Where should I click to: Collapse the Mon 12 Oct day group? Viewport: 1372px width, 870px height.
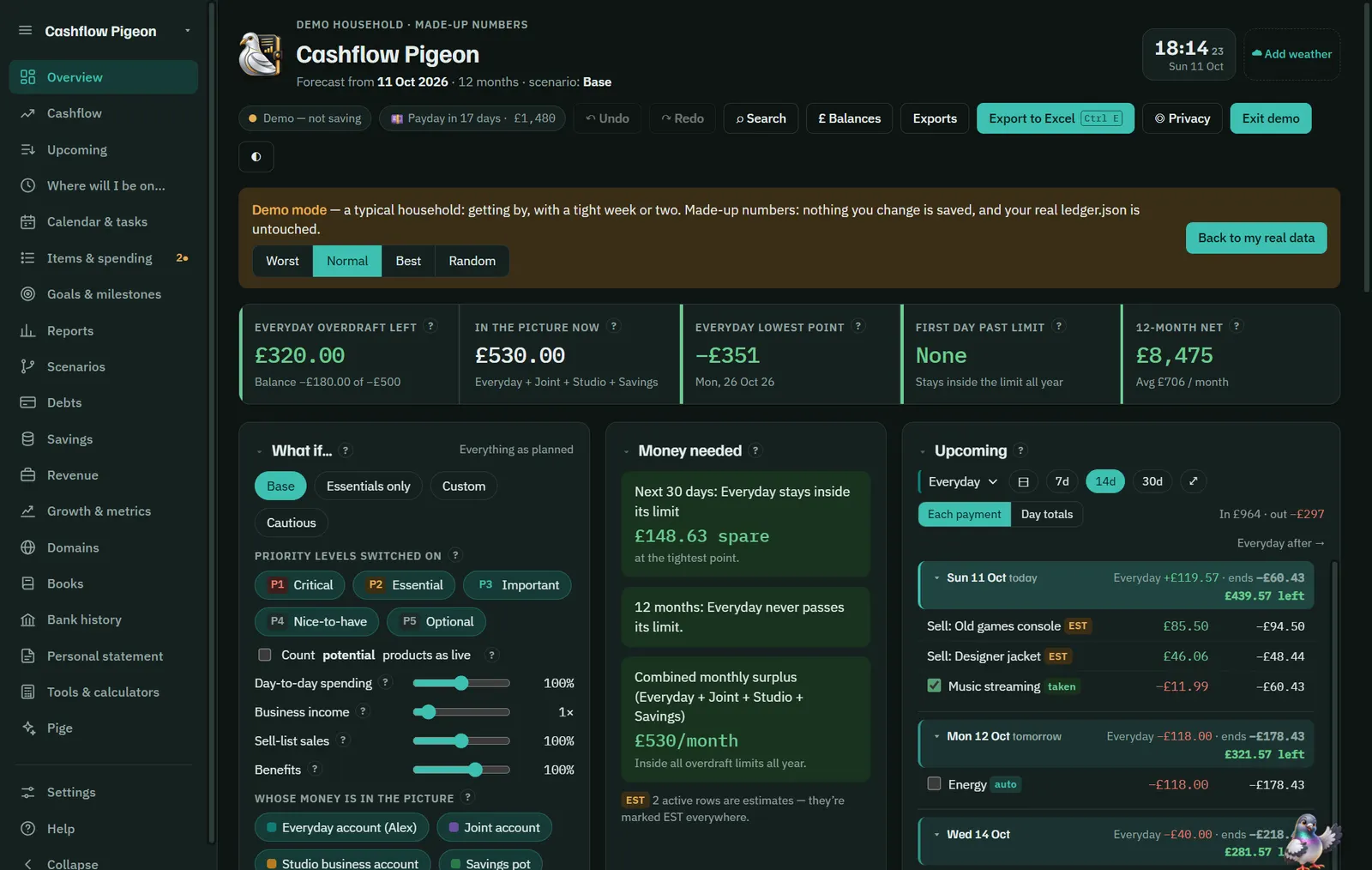click(x=937, y=737)
